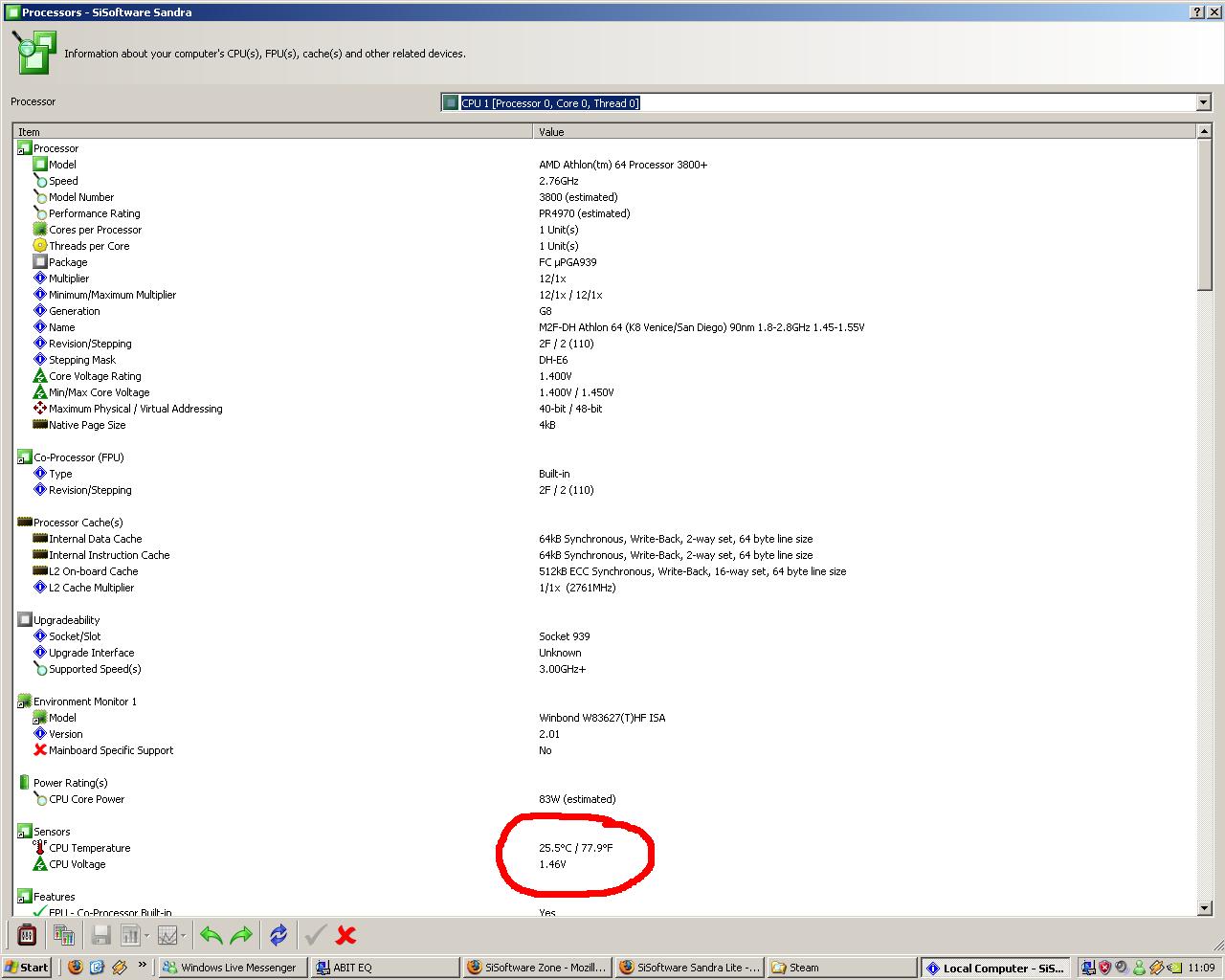Click the bar chart report icon

coord(130,935)
